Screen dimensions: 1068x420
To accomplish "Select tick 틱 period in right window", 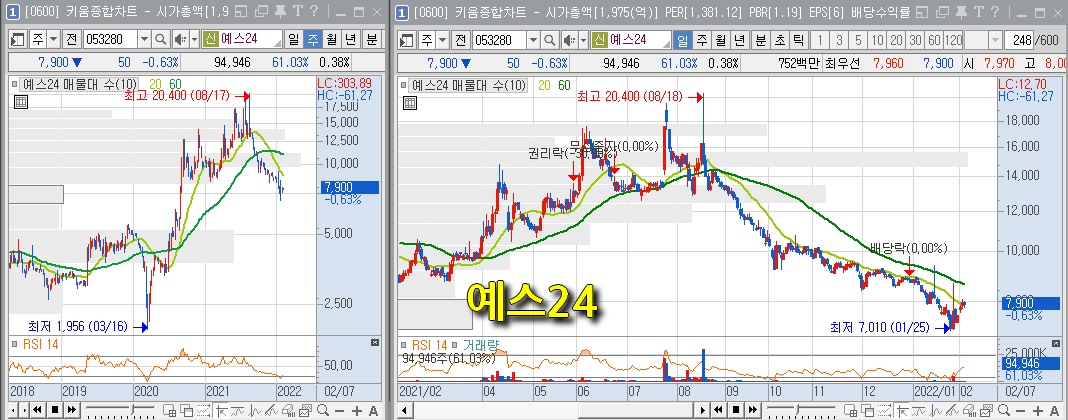I will [x=799, y=39].
